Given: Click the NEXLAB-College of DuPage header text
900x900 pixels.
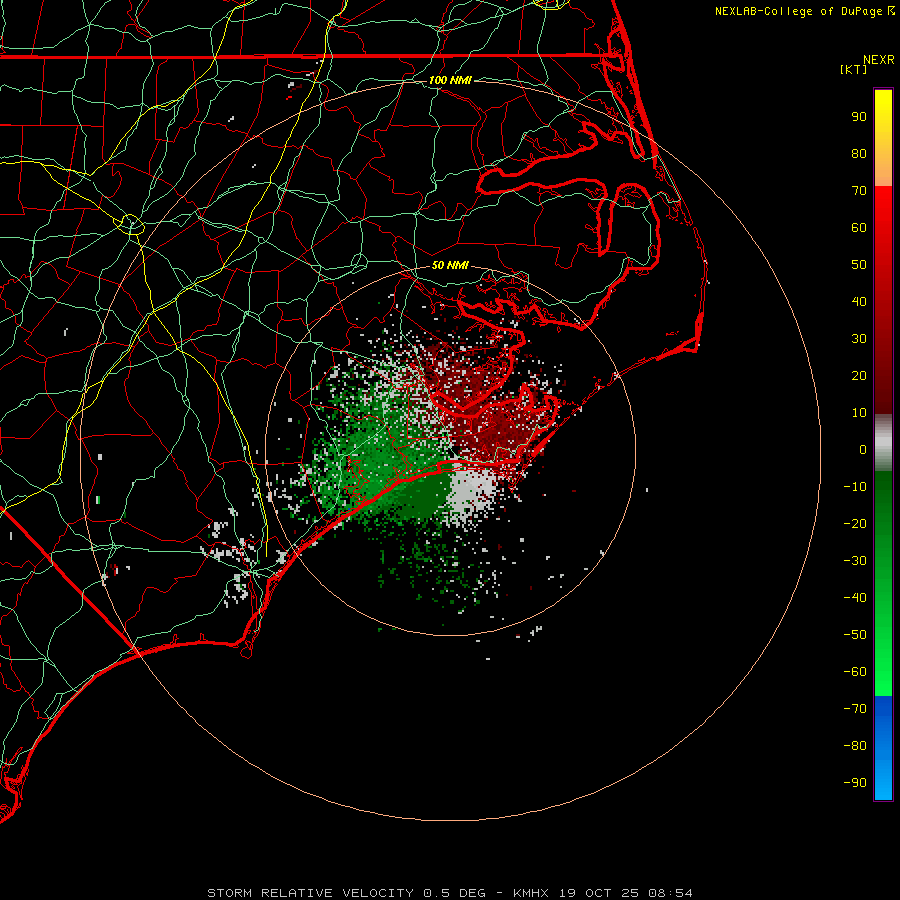Looking at the screenshot, I should [804, 11].
